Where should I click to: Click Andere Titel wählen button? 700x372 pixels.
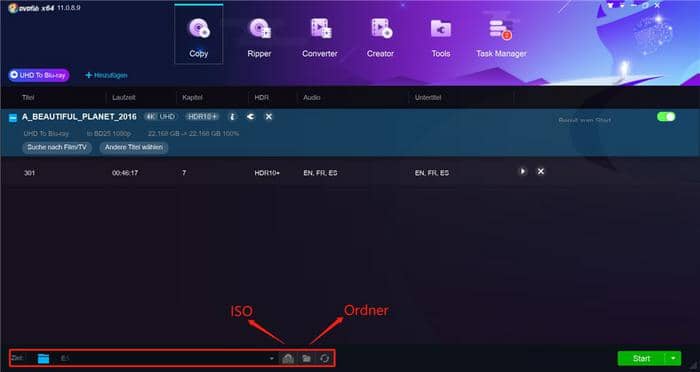pos(134,147)
